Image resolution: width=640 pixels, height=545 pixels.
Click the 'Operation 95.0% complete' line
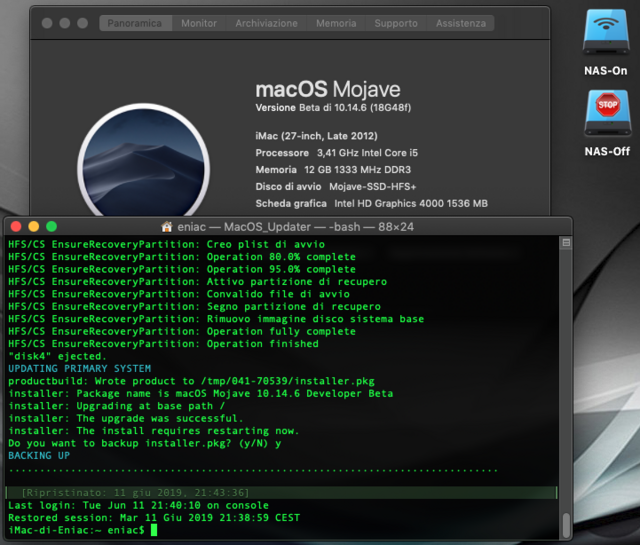(182, 269)
